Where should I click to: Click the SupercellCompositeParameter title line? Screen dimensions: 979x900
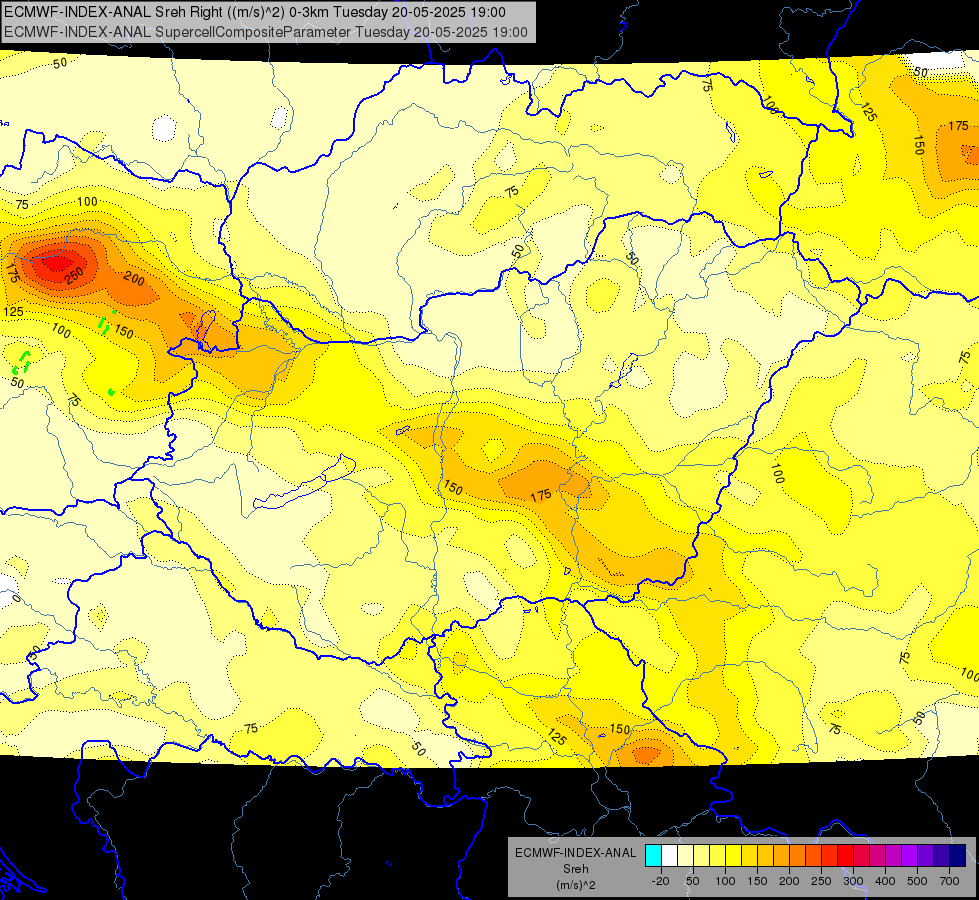click(x=265, y=32)
